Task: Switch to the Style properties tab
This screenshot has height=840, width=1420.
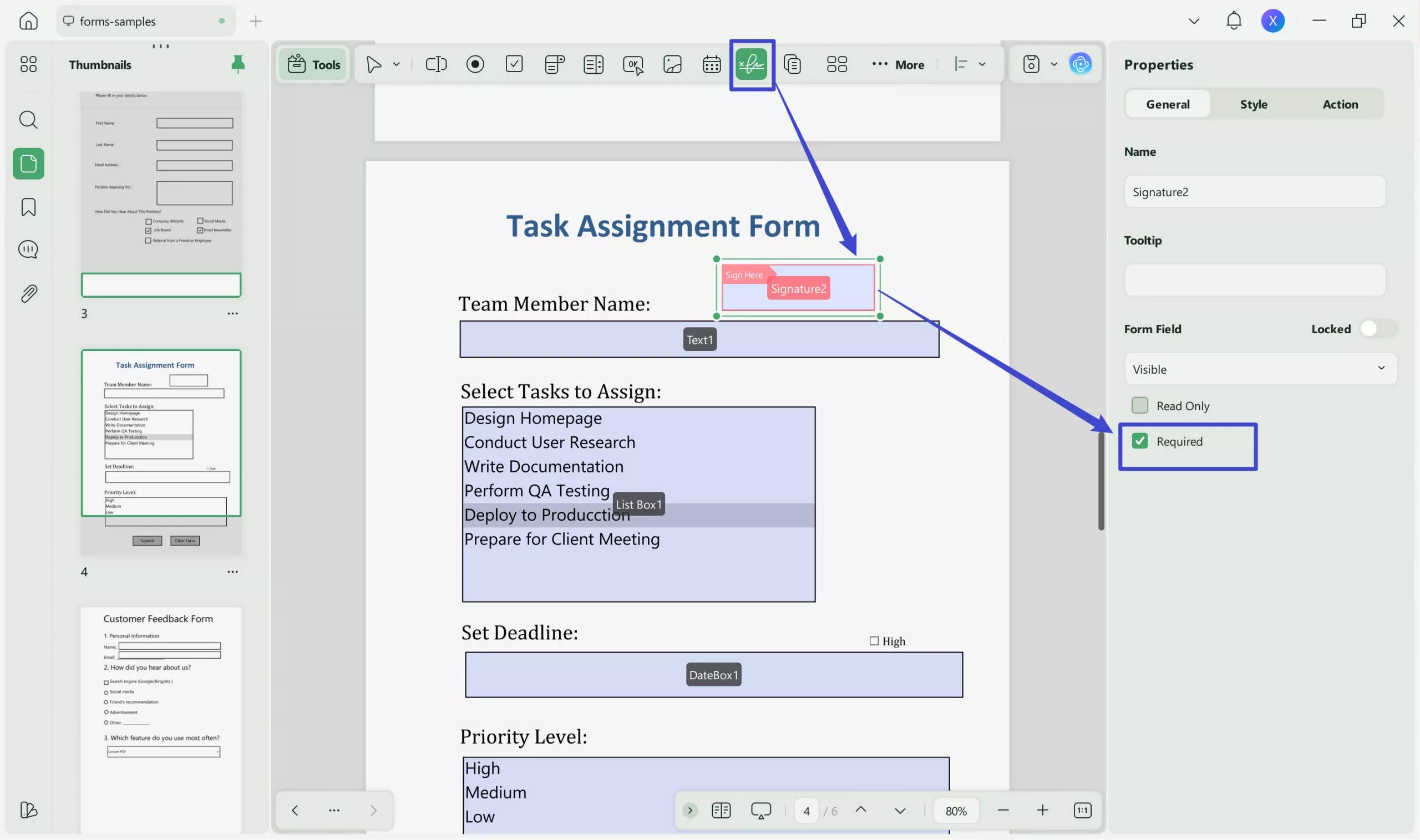Action: tap(1253, 104)
